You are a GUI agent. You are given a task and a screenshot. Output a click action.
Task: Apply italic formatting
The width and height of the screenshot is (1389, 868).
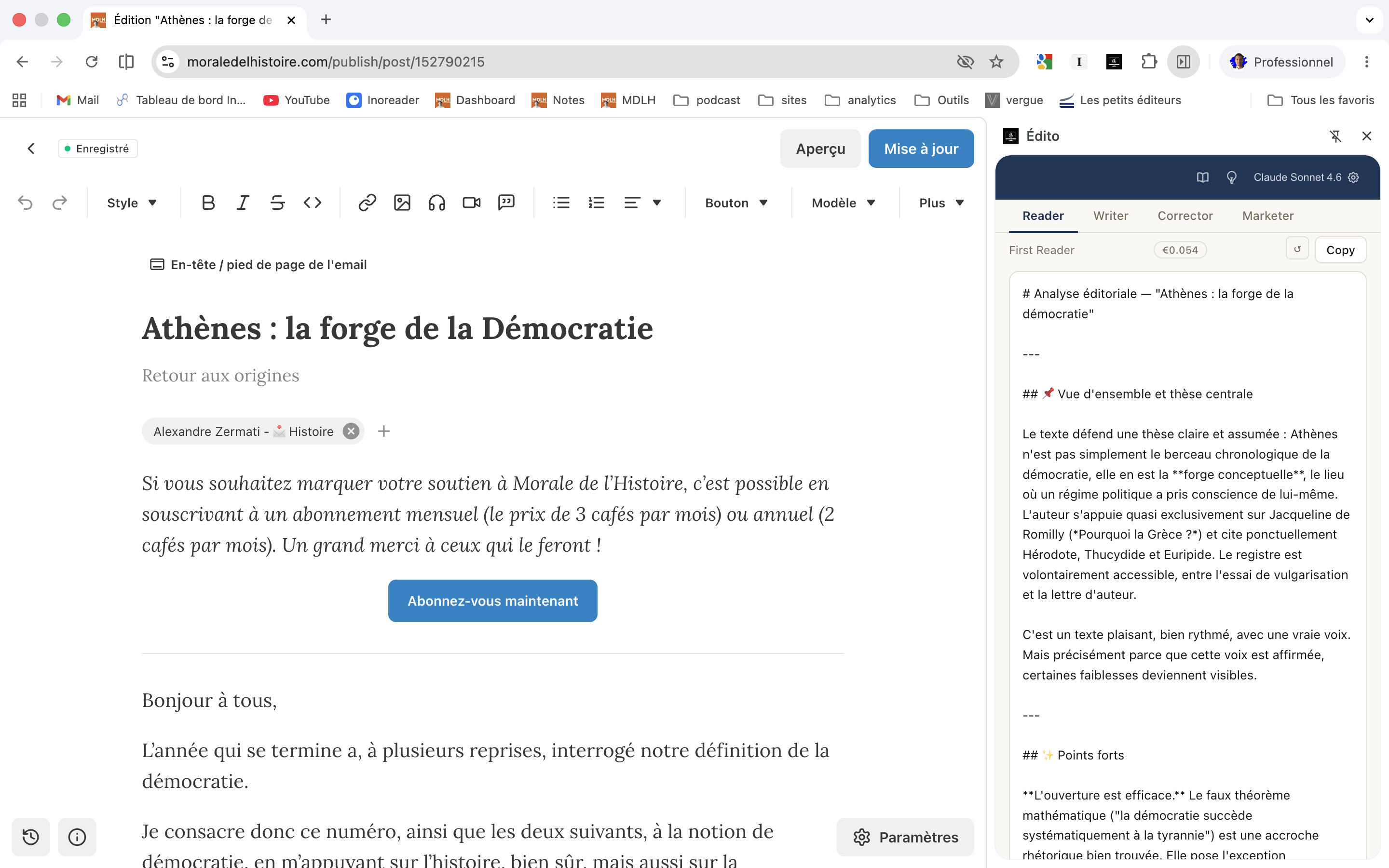tap(243, 203)
